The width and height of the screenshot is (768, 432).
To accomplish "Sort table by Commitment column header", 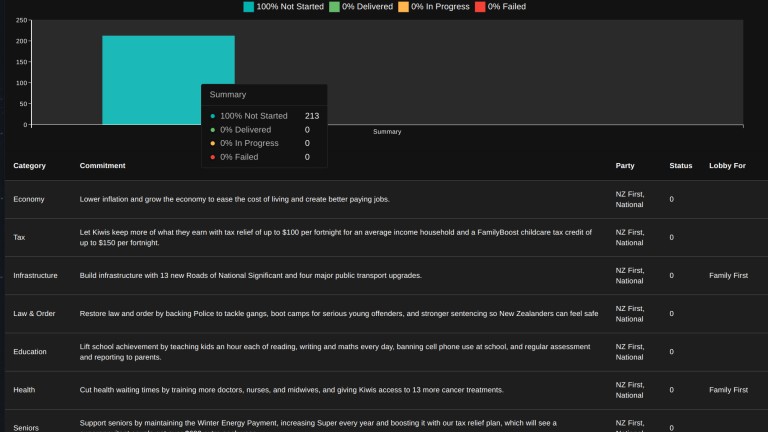I will click(x=102, y=166).
